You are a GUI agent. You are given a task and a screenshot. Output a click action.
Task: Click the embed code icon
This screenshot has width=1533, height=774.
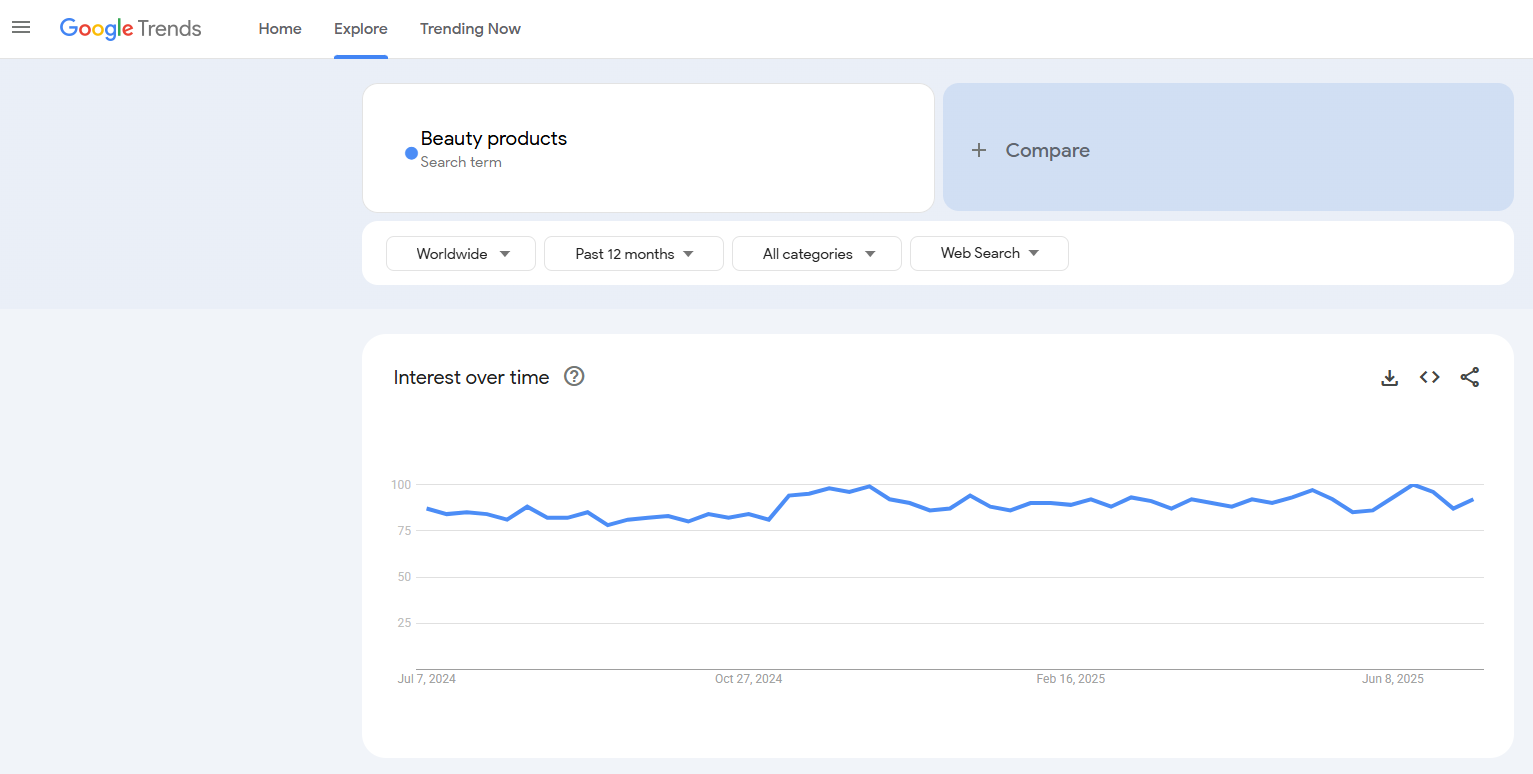1430,377
